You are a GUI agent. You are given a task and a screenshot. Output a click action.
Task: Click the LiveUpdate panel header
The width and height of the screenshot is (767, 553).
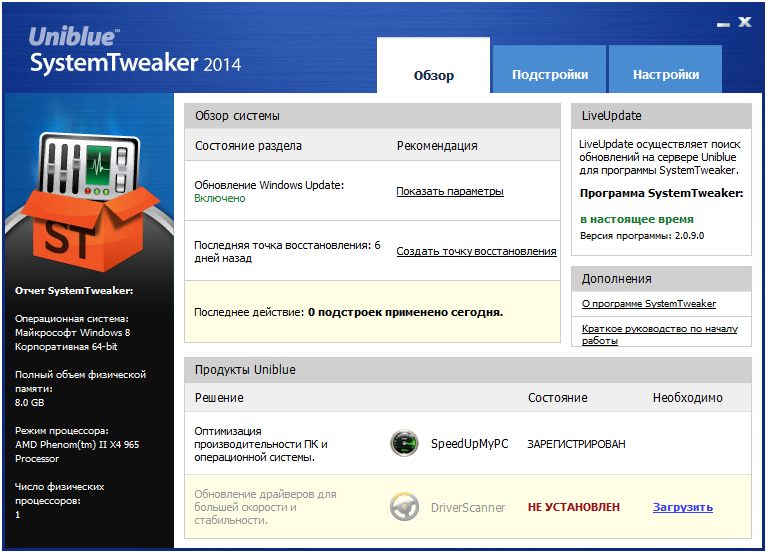(x=661, y=116)
